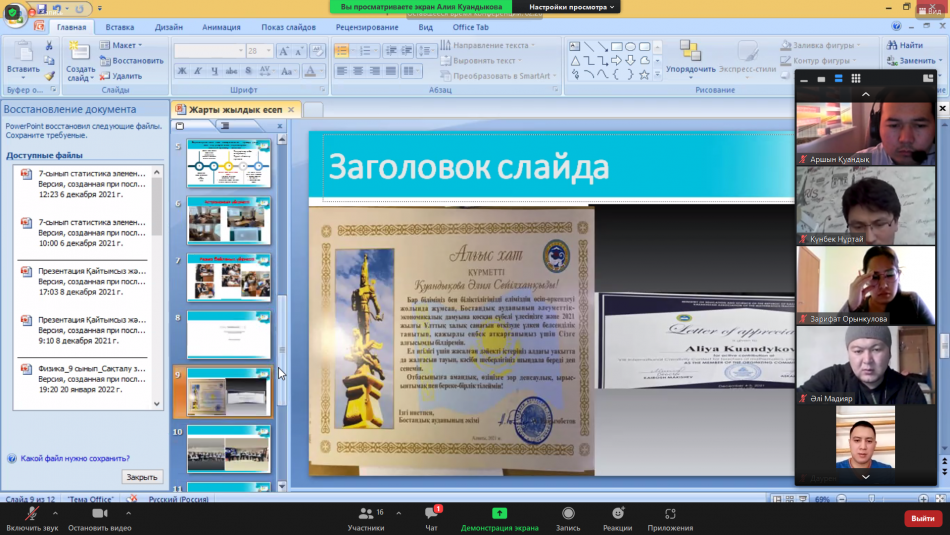
Task: Open the Zoom Apps icon
Action: tap(670, 514)
